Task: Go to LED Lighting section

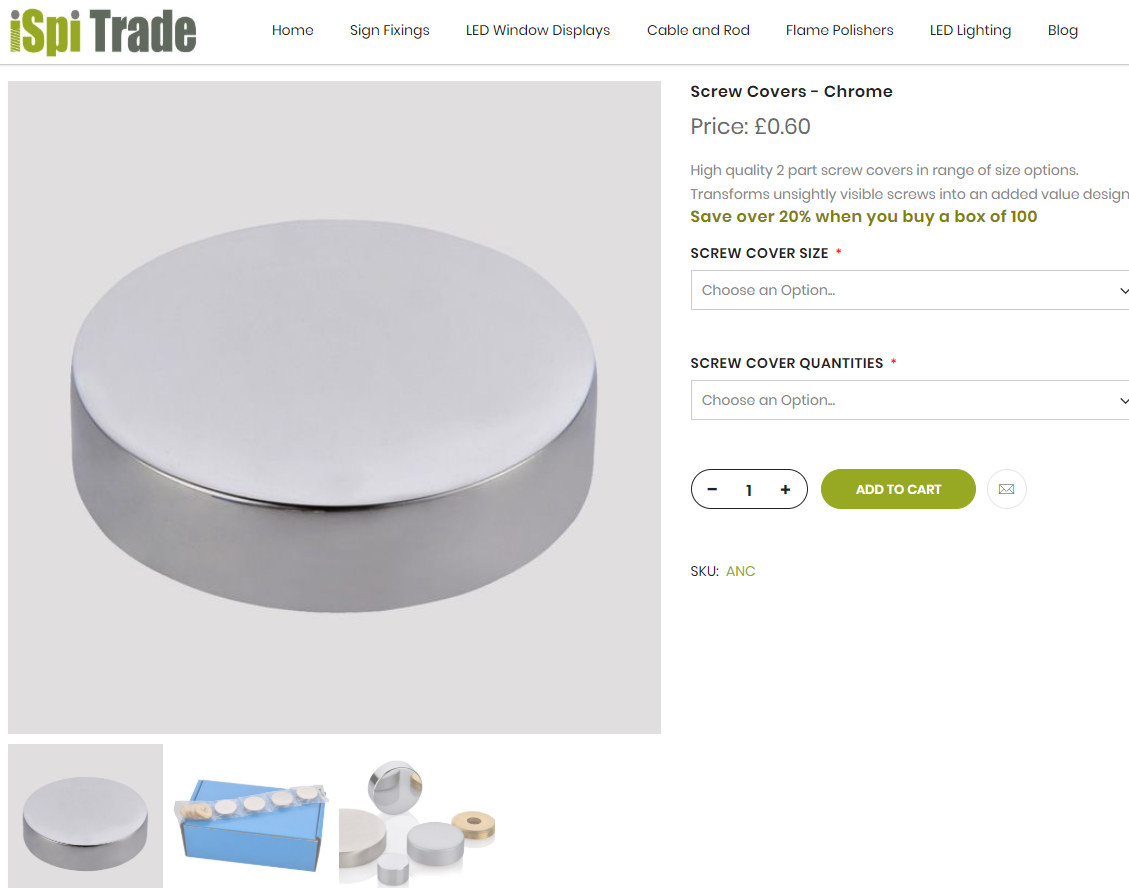Action: tap(971, 30)
